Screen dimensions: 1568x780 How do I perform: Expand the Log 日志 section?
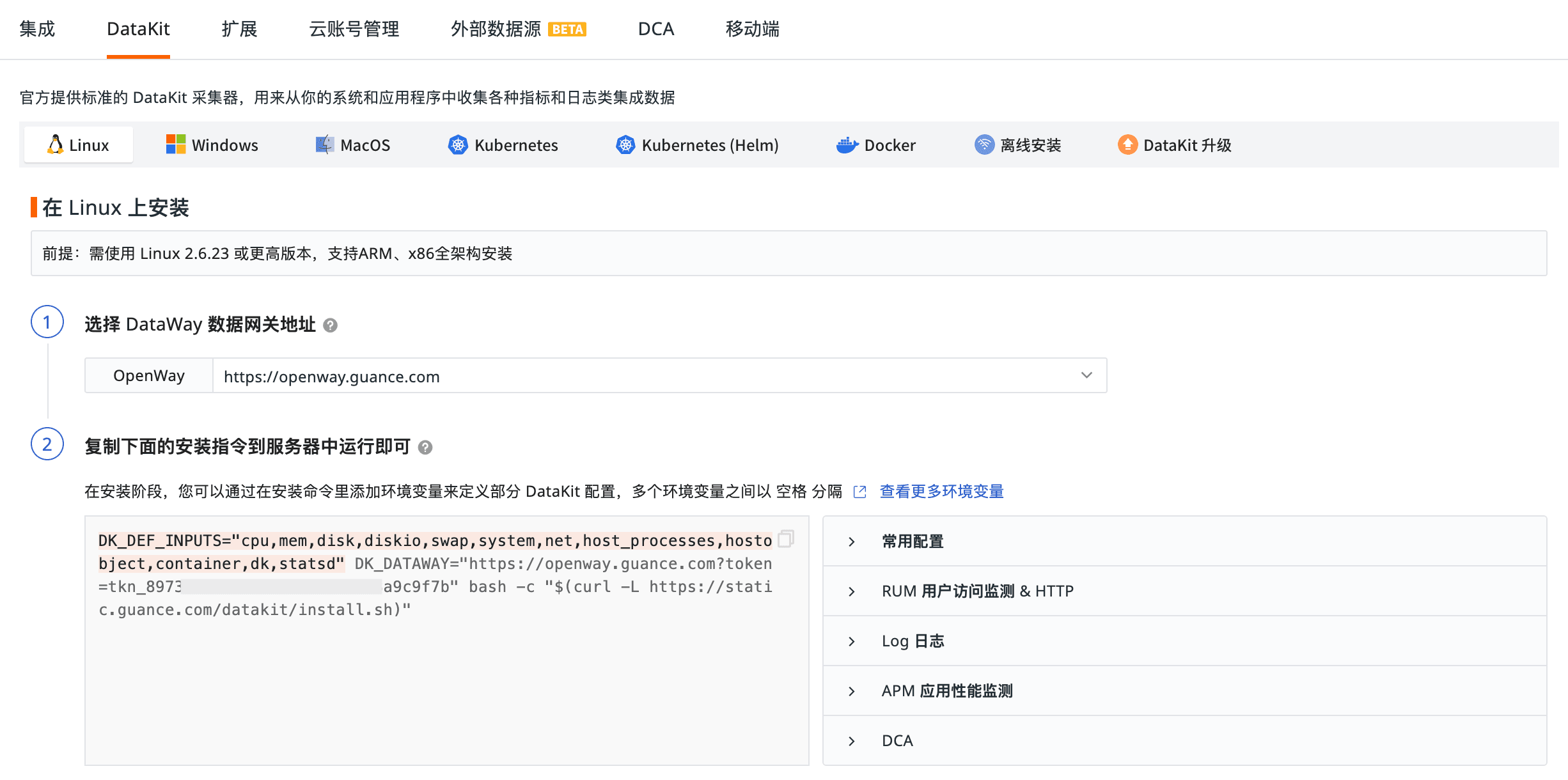point(912,641)
